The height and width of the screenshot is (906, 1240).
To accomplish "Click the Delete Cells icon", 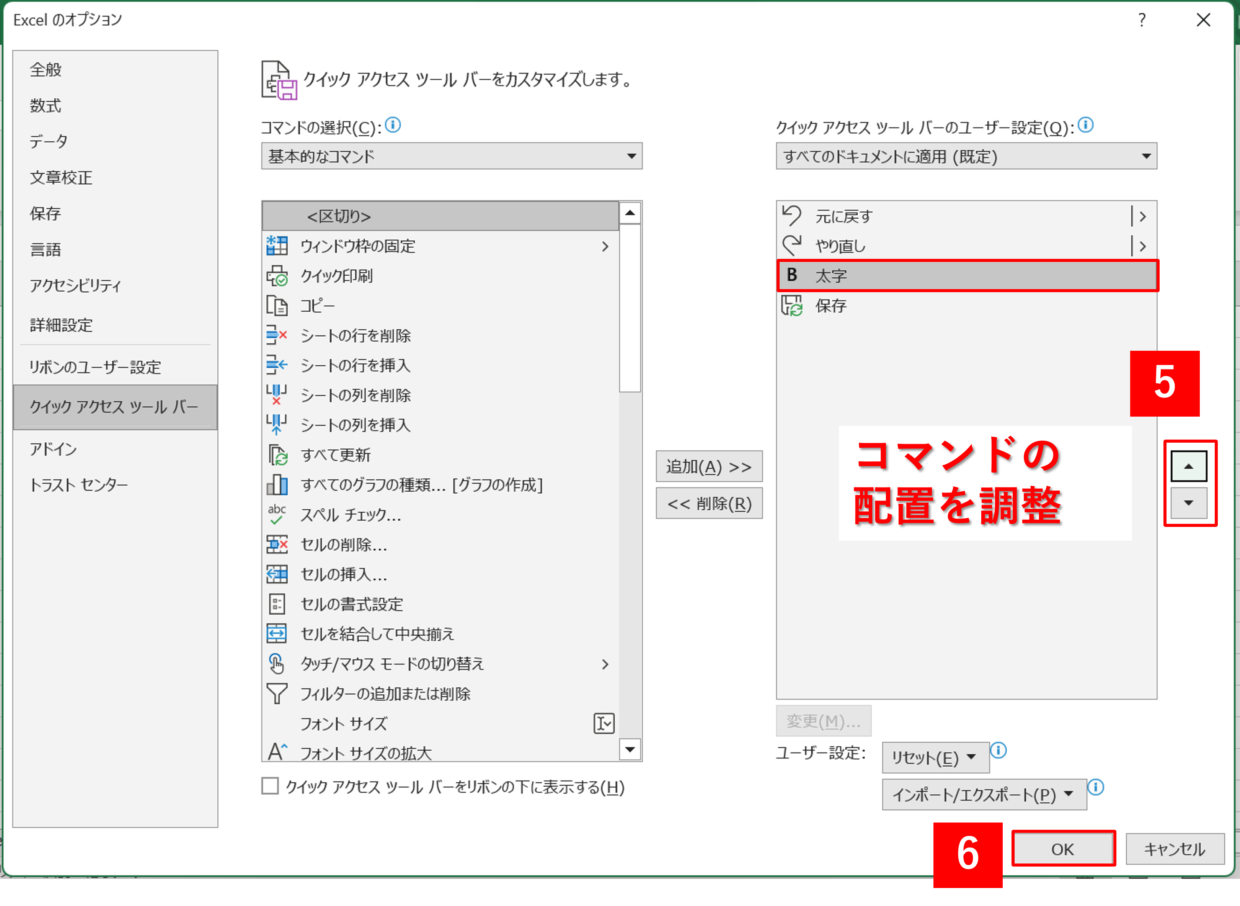I will 277,545.
